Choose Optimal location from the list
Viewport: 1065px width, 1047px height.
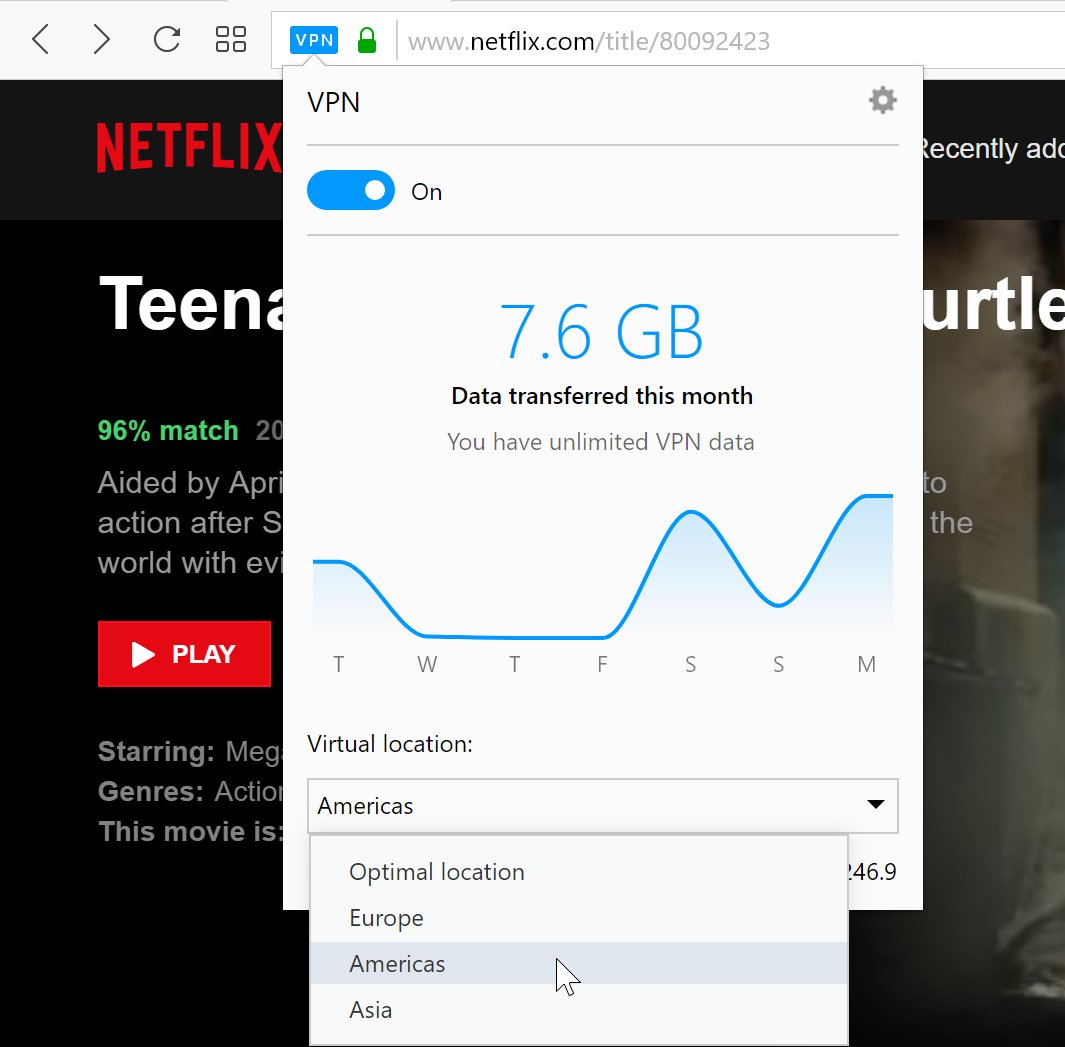pyautogui.click(x=579, y=872)
